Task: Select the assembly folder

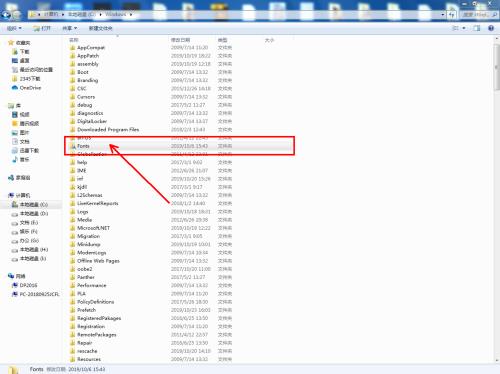Action: coord(84,64)
